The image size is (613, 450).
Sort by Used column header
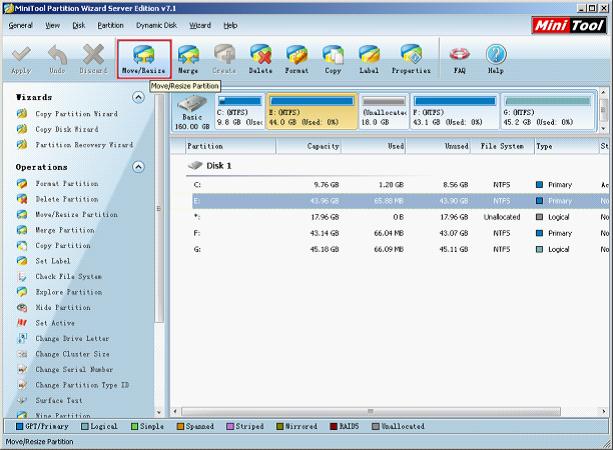373,146
